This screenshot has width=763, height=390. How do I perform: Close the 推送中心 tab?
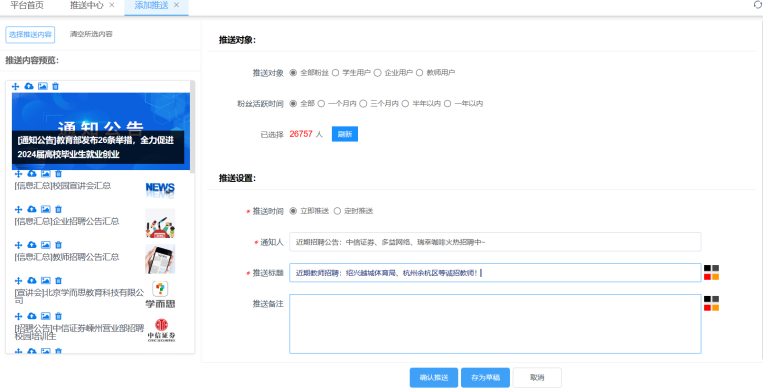(112, 5)
